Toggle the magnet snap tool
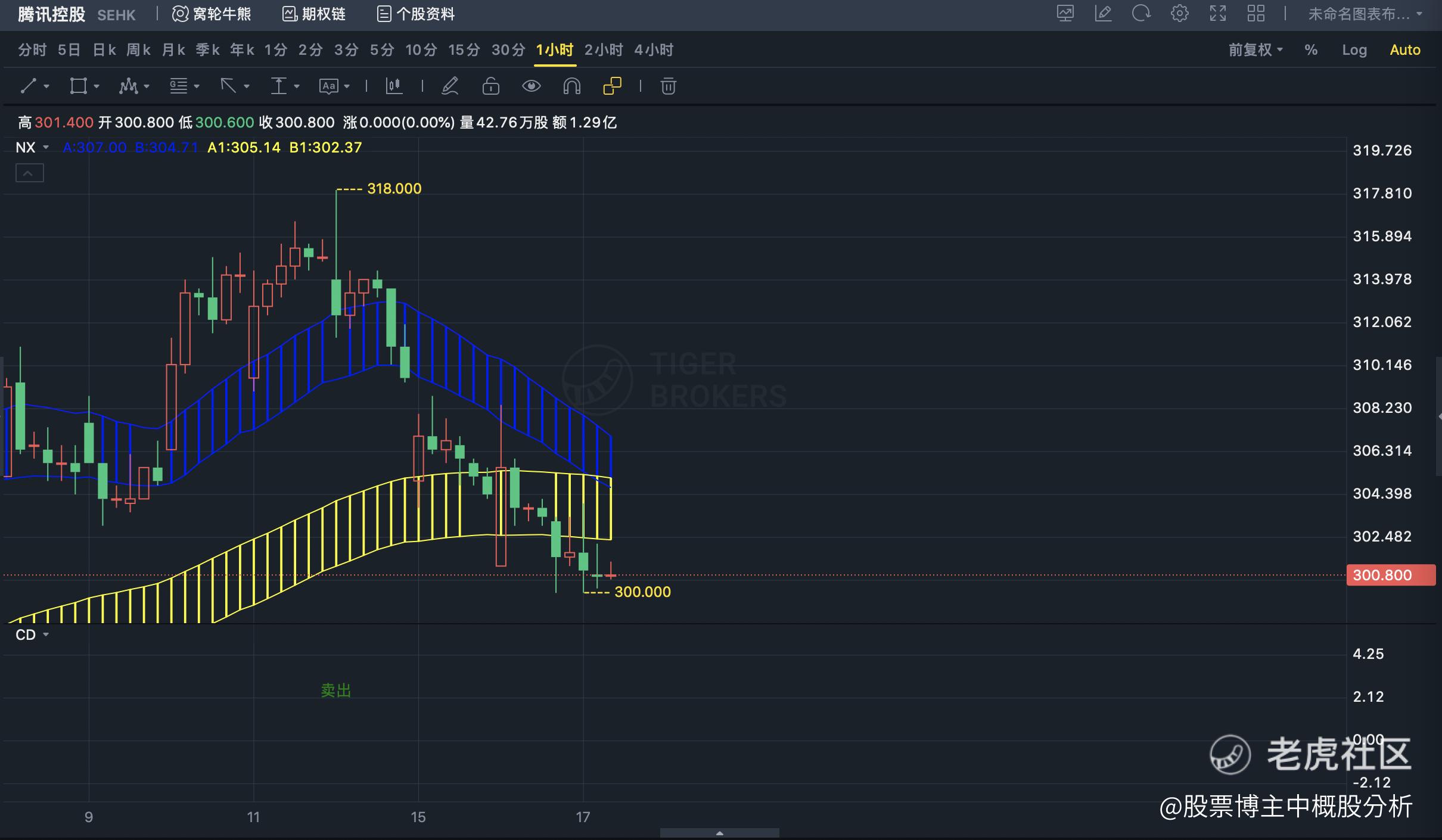The height and width of the screenshot is (840, 1442). pos(571,86)
